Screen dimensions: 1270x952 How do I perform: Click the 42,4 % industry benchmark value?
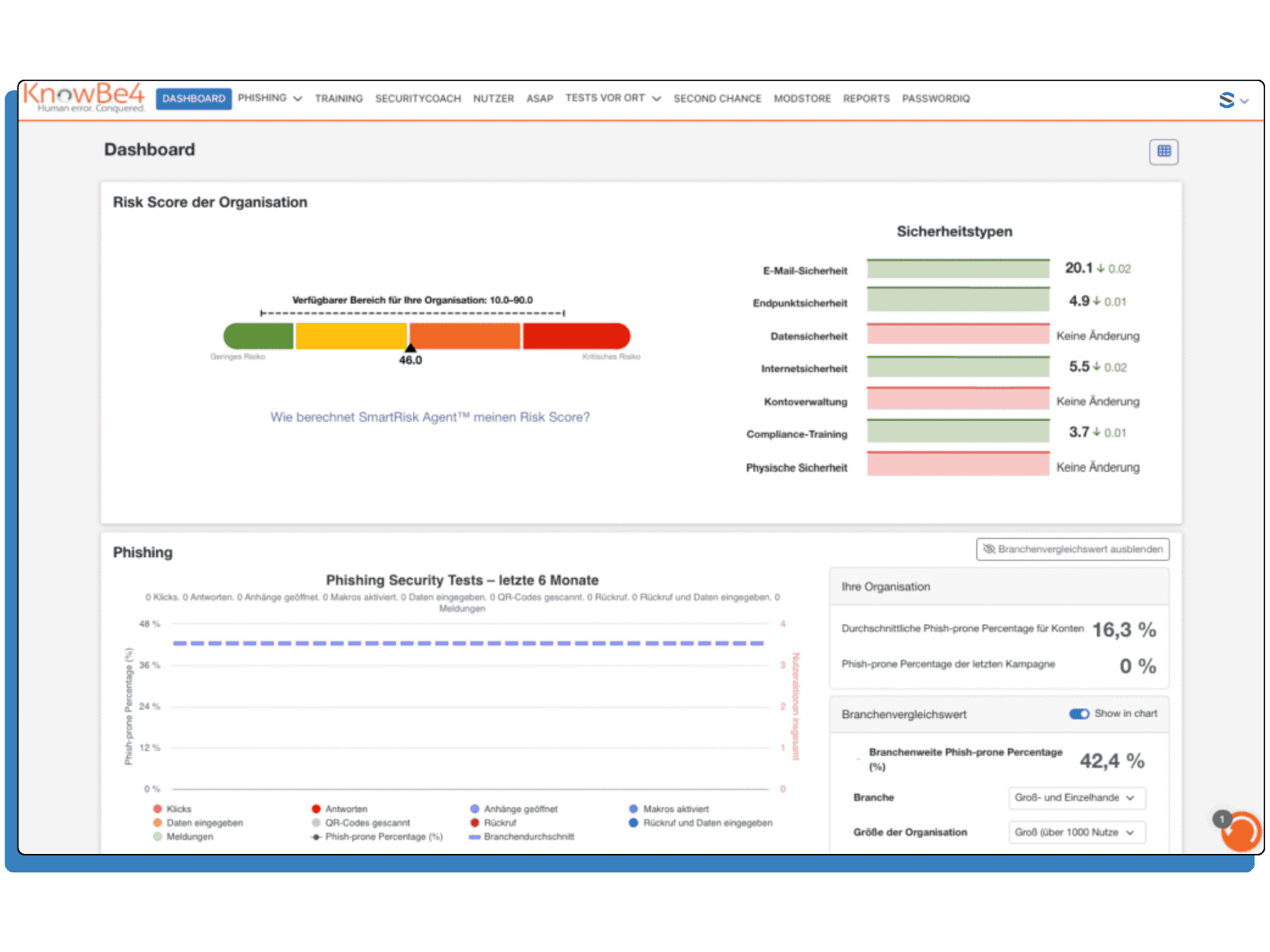[x=1112, y=761]
